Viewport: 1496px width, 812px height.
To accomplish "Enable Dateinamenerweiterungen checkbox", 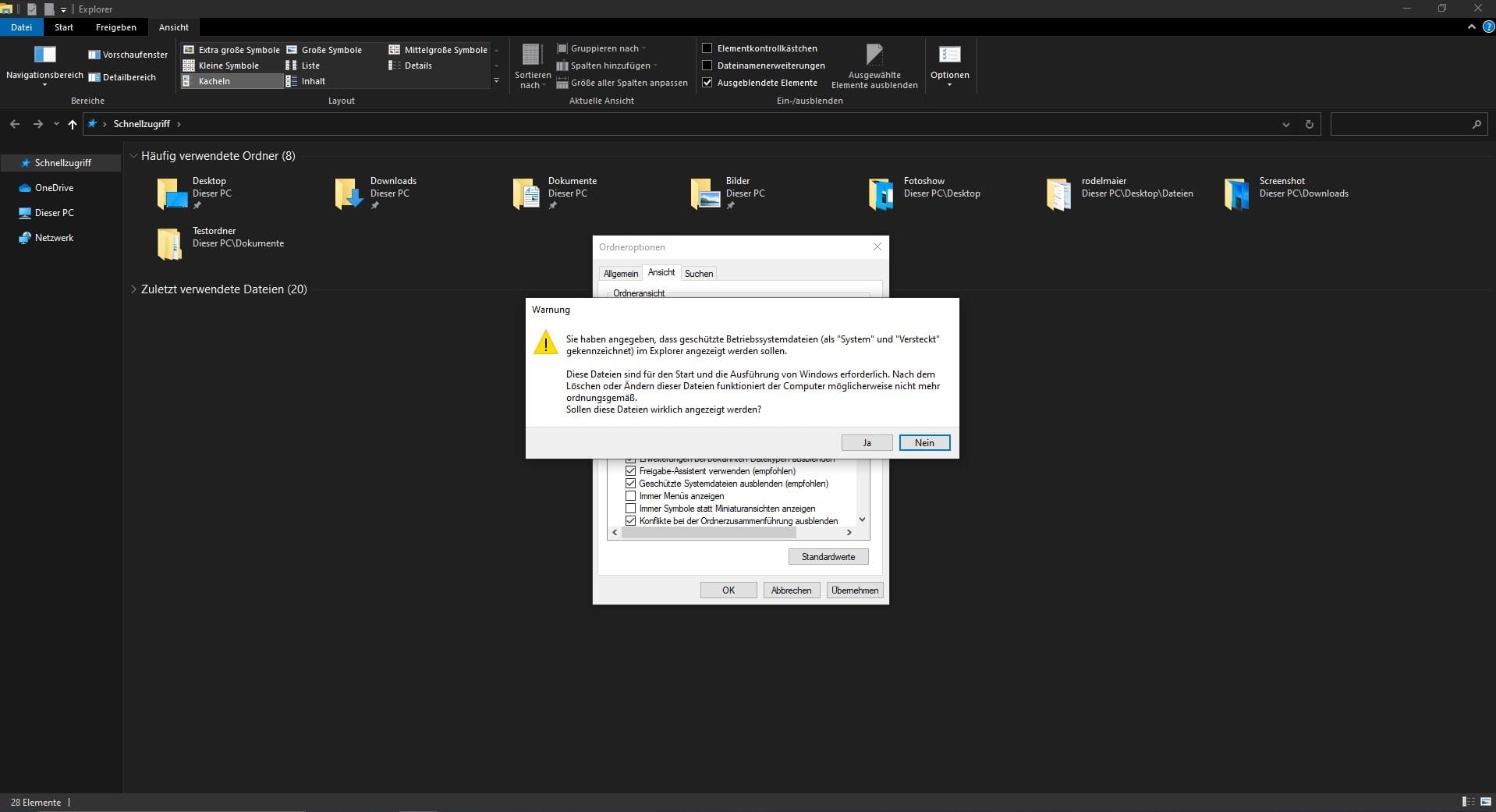I will click(707, 66).
